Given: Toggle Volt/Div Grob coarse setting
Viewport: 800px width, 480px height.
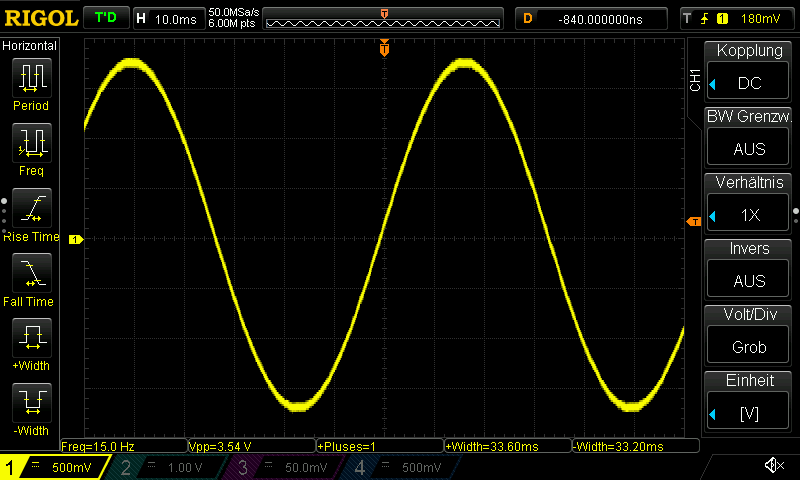Looking at the screenshot, I should point(749,334).
